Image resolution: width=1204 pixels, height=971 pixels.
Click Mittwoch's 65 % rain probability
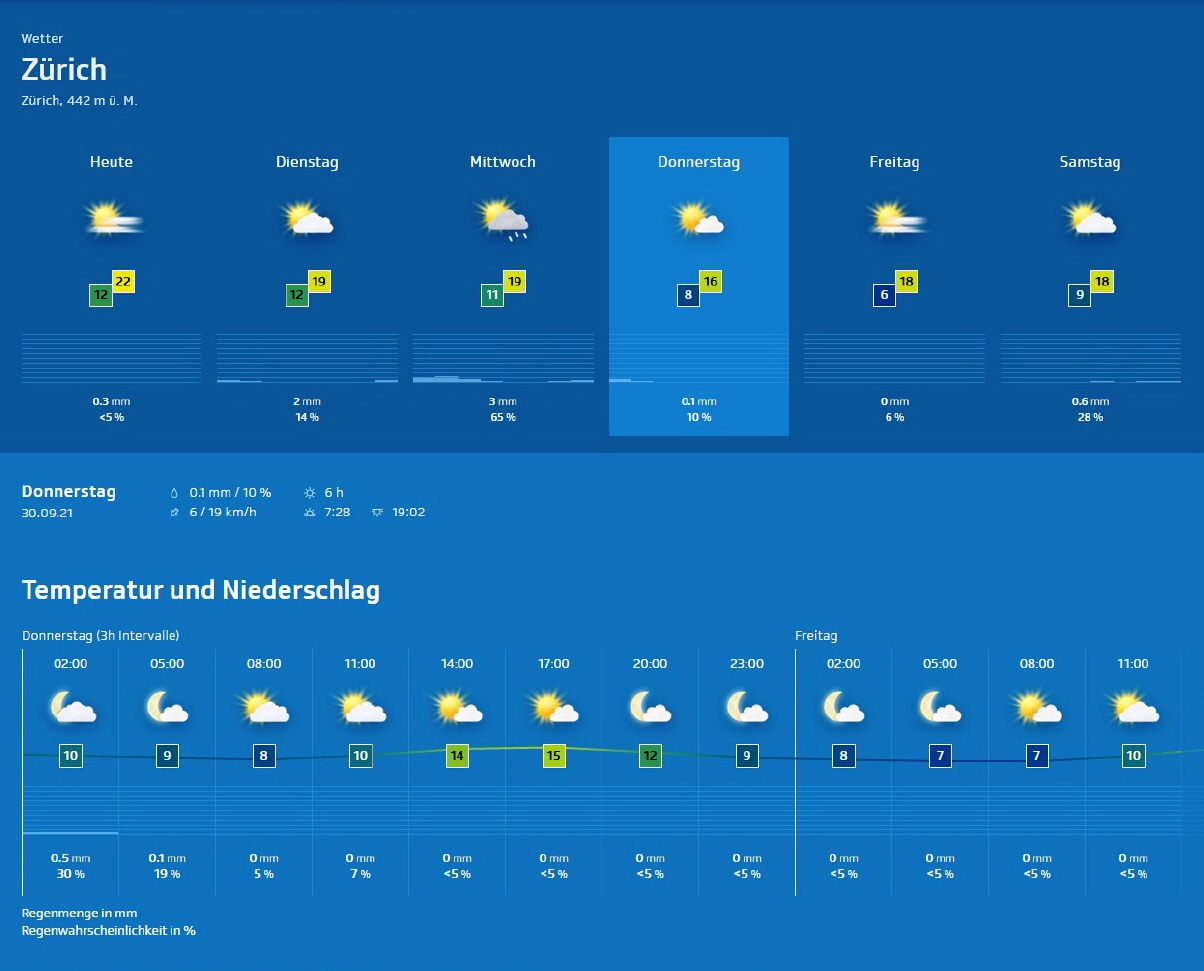(x=503, y=417)
